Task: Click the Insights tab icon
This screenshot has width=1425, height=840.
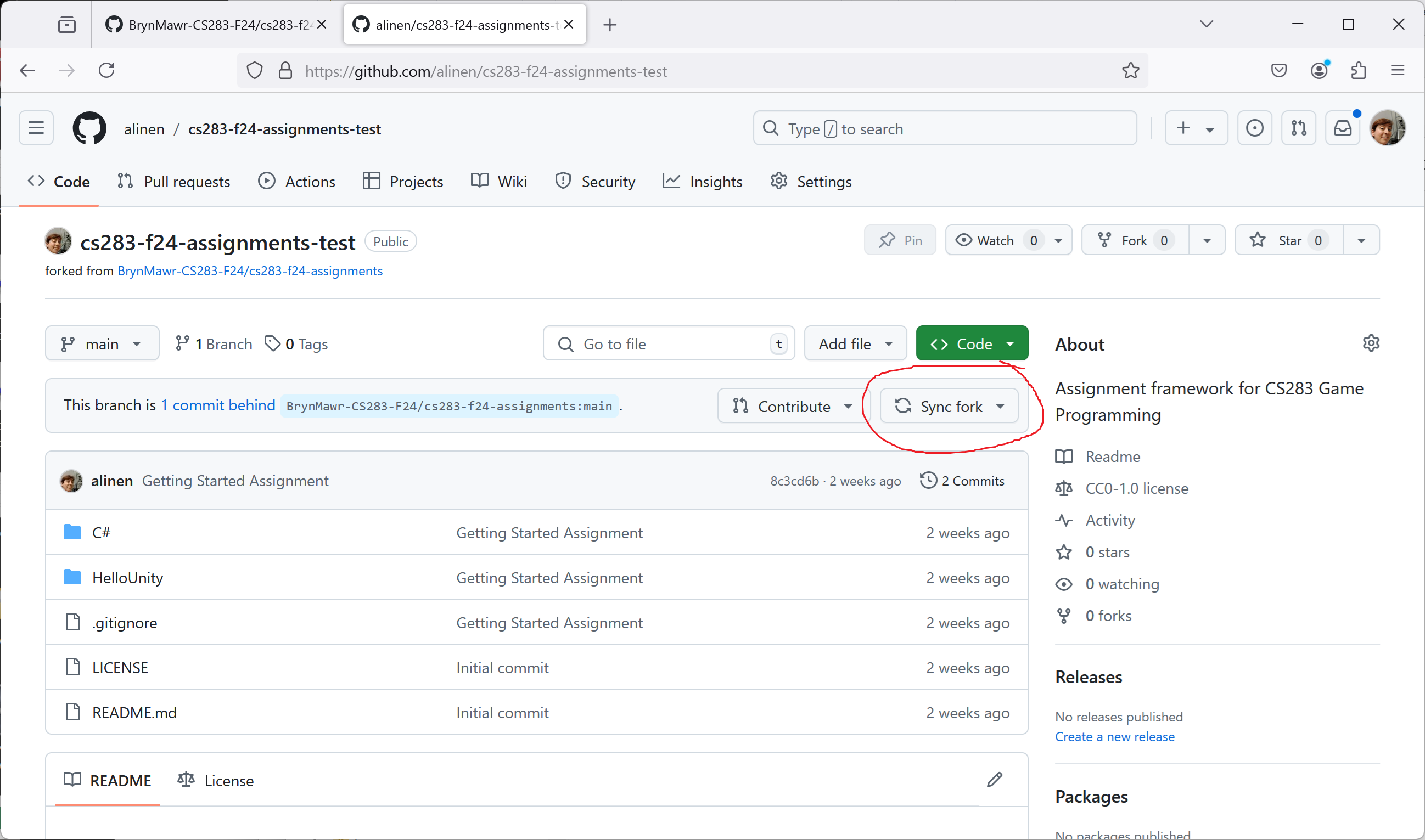Action: [x=670, y=181]
